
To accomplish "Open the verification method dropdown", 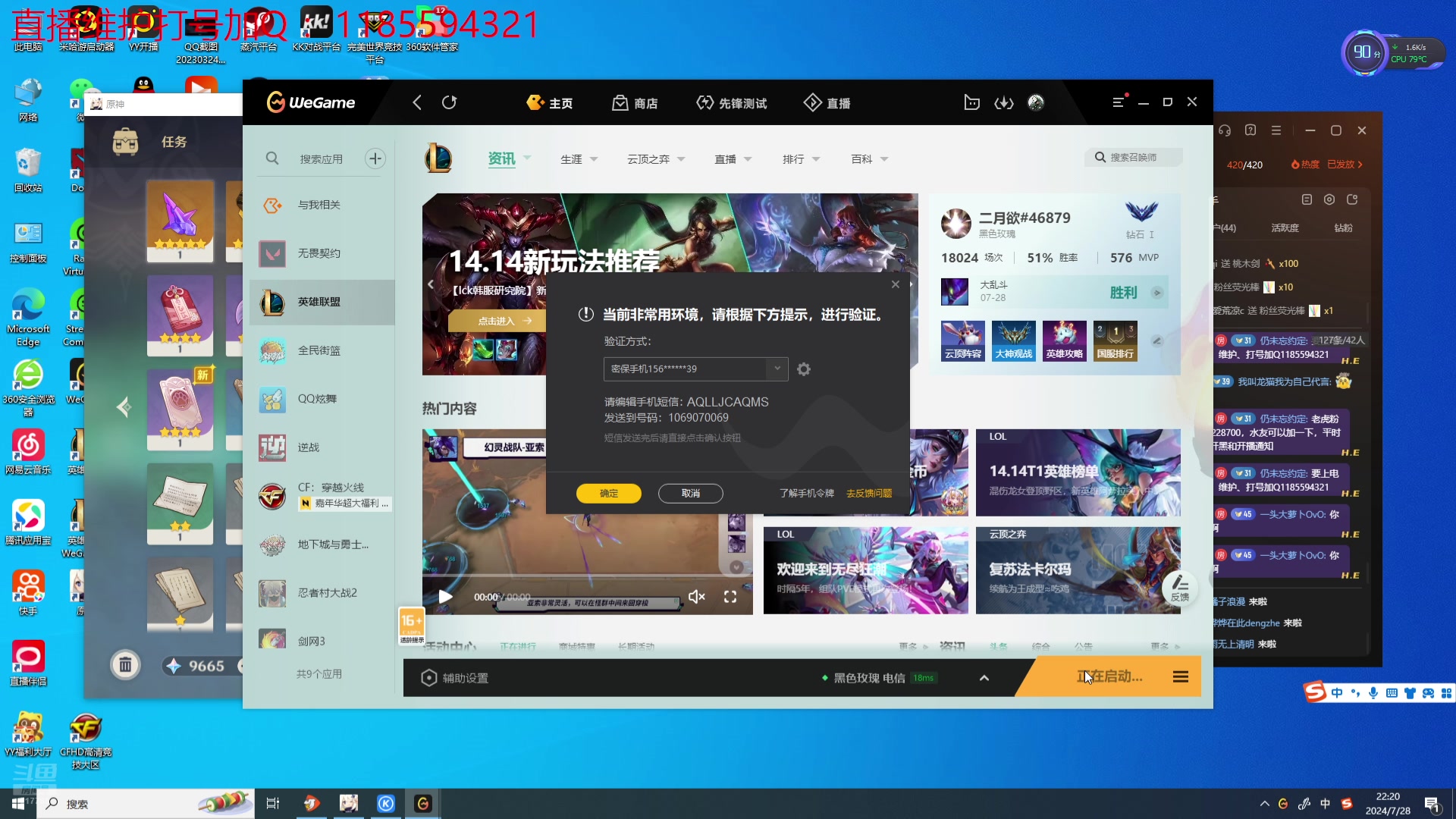I will point(695,369).
